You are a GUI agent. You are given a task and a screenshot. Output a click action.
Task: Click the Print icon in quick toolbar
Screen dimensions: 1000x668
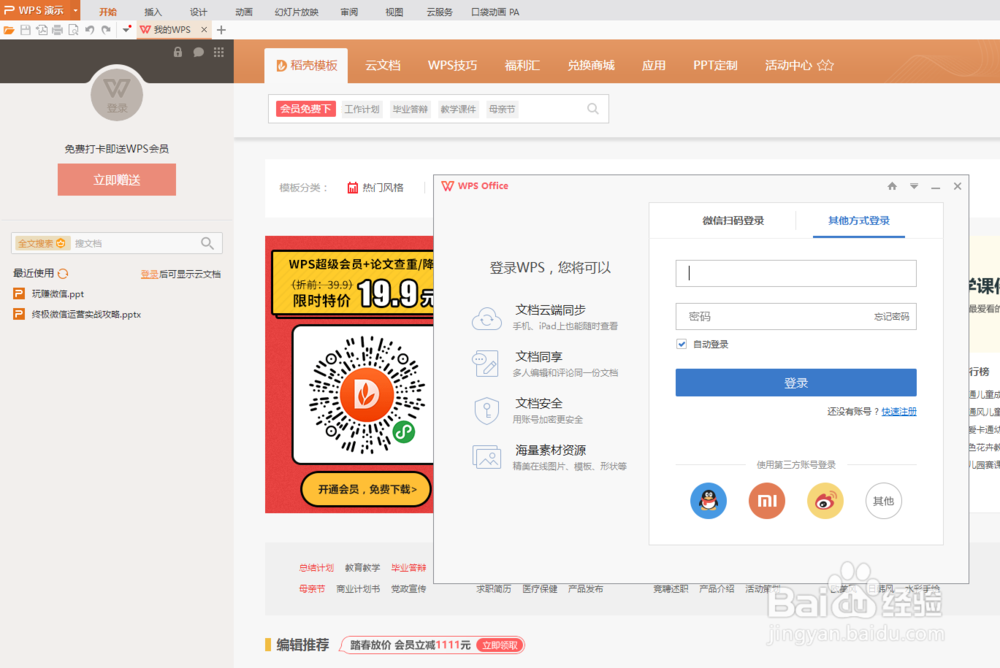point(57,30)
